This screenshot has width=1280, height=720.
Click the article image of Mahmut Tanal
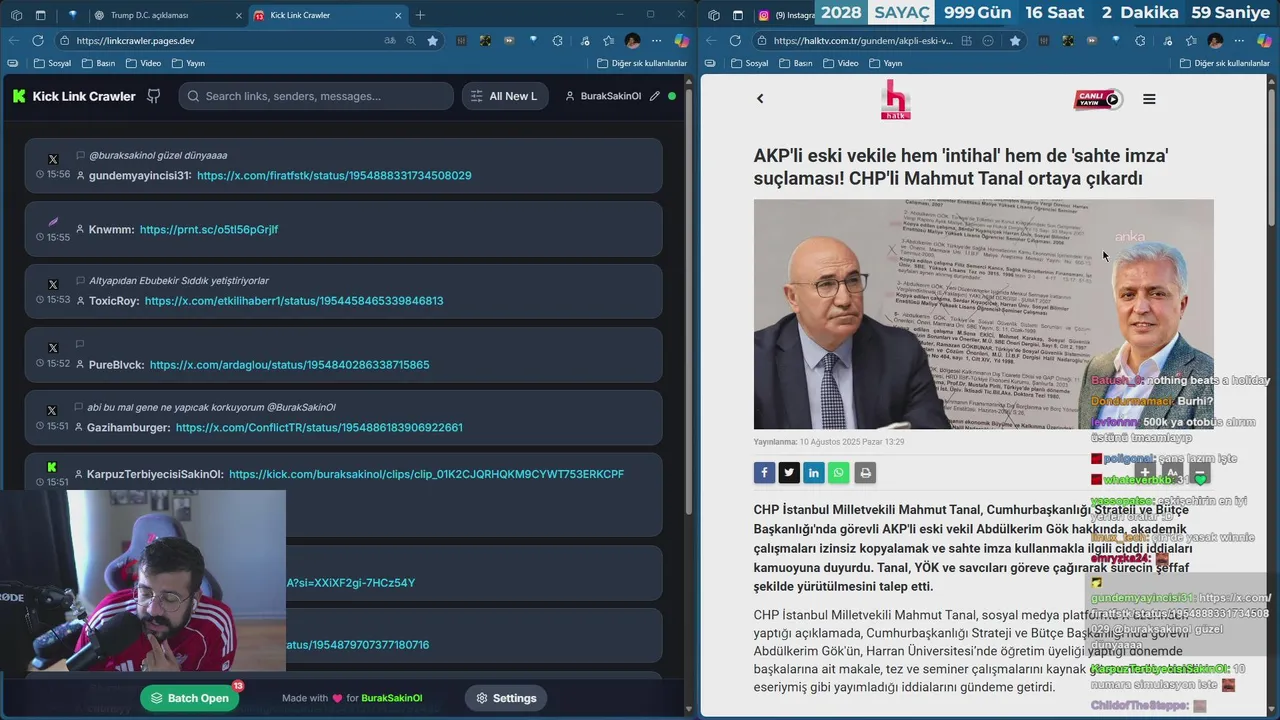point(984,314)
